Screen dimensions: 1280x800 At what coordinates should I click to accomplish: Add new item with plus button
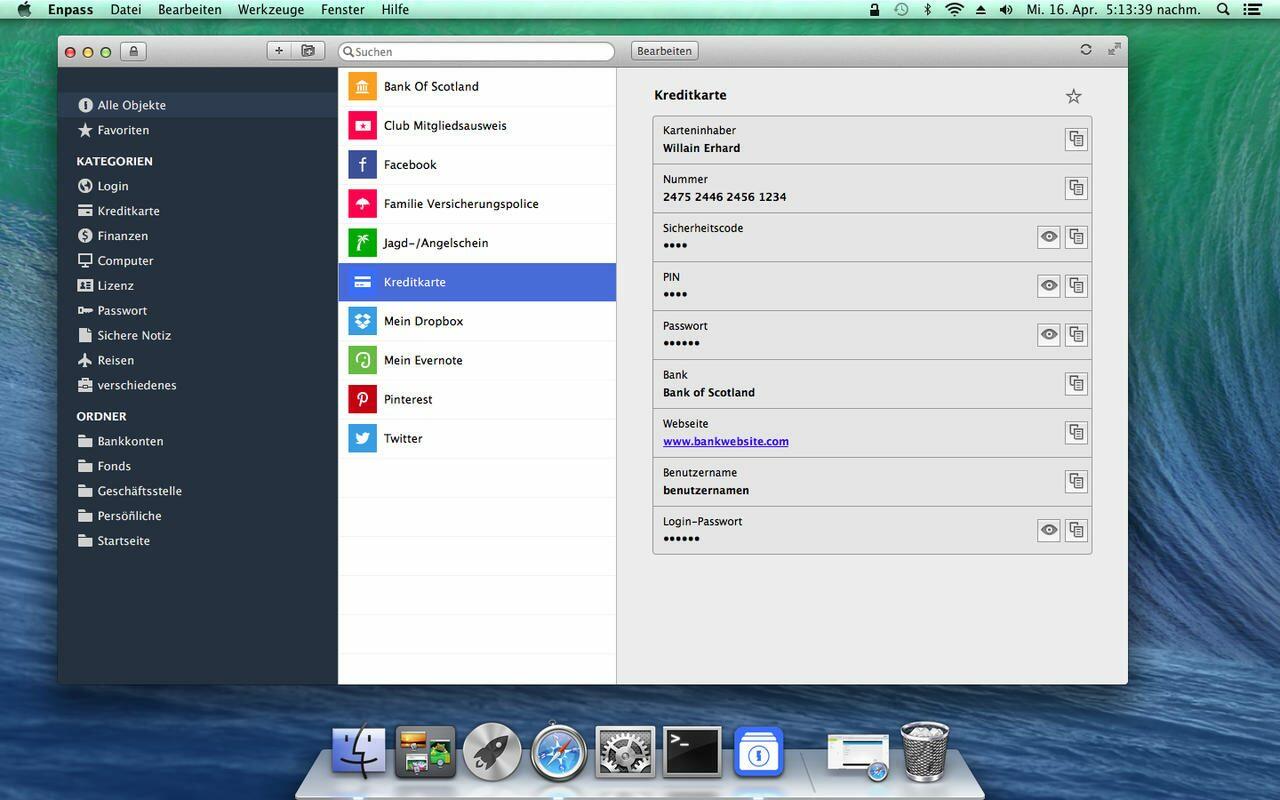point(279,50)
